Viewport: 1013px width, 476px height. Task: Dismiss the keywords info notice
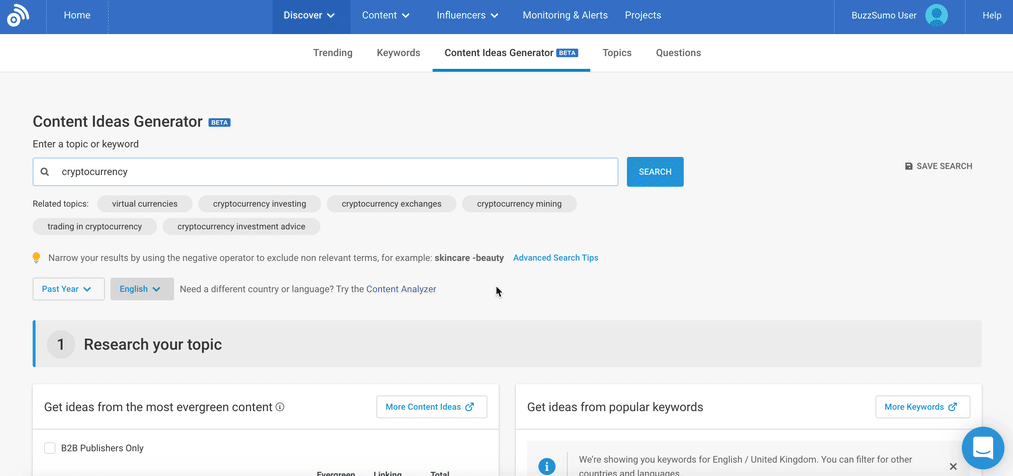(x=952, y=466)
